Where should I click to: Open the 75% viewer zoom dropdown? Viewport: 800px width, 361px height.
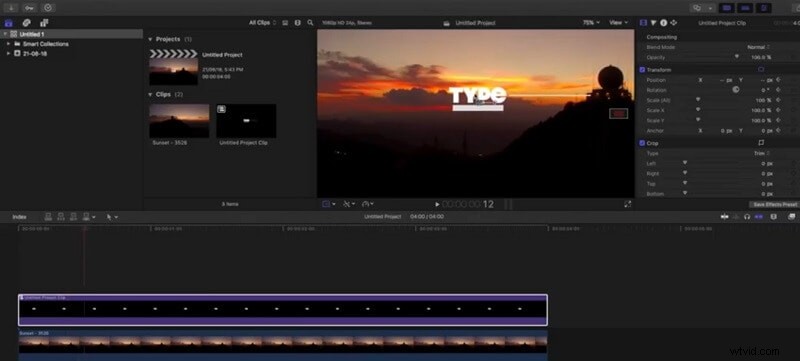591,23
